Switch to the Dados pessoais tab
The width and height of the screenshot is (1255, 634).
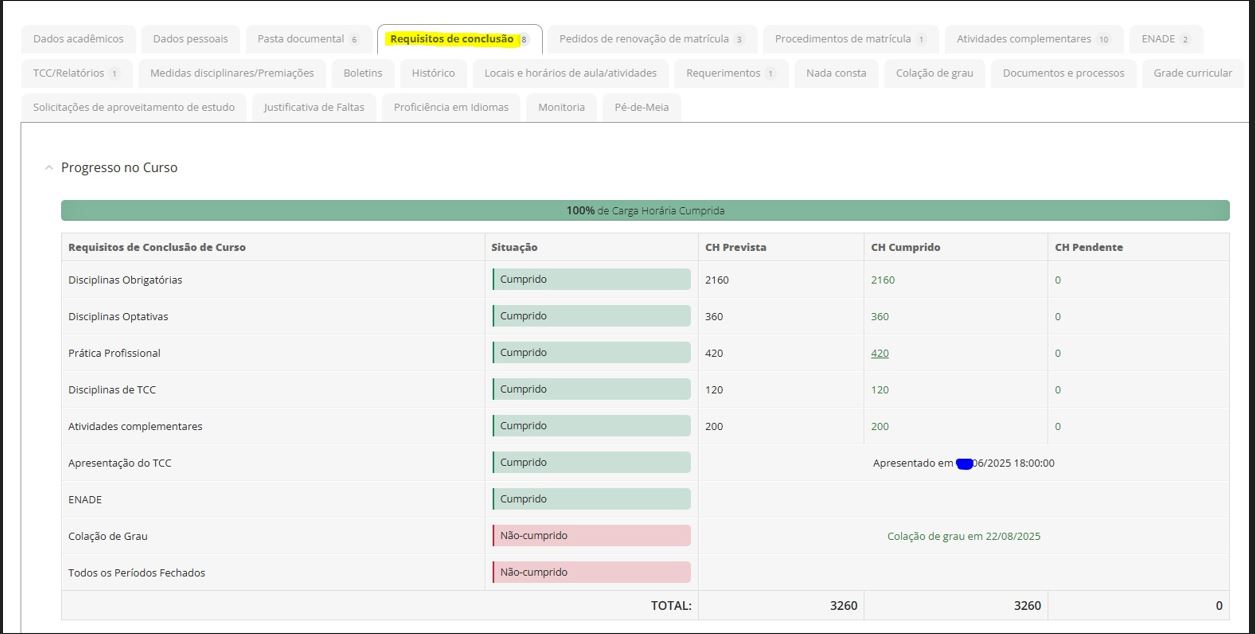click(x=190, y=39)
